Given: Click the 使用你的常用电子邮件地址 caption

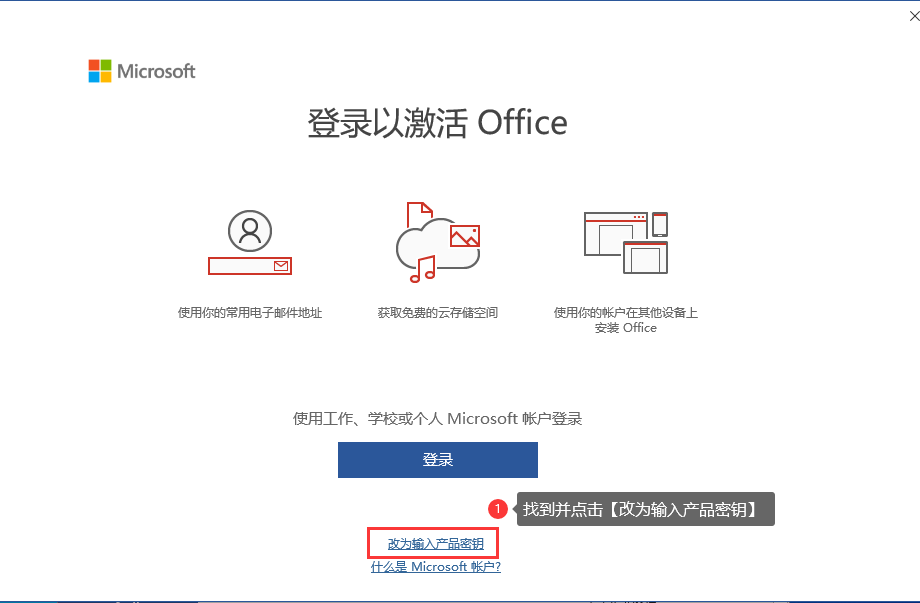Looking at the screenshot, I should tap(249, 311).
